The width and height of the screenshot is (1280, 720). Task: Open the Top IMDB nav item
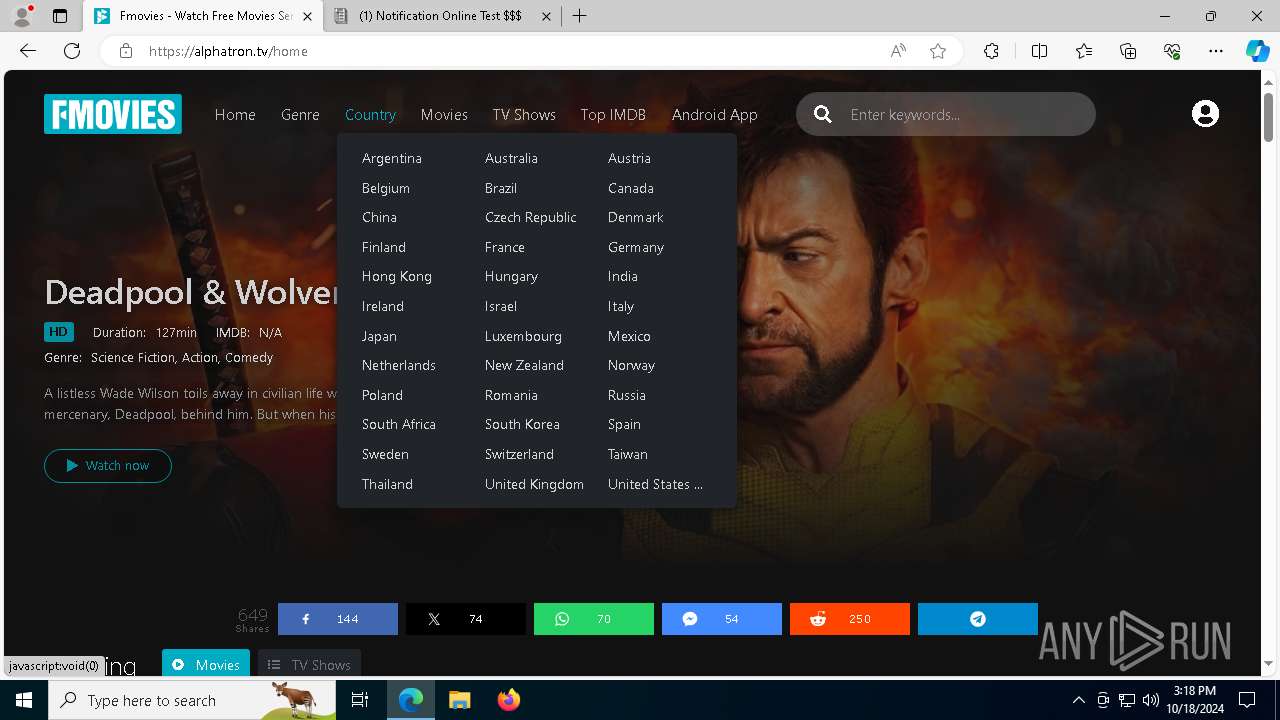[x=613, y=115]
